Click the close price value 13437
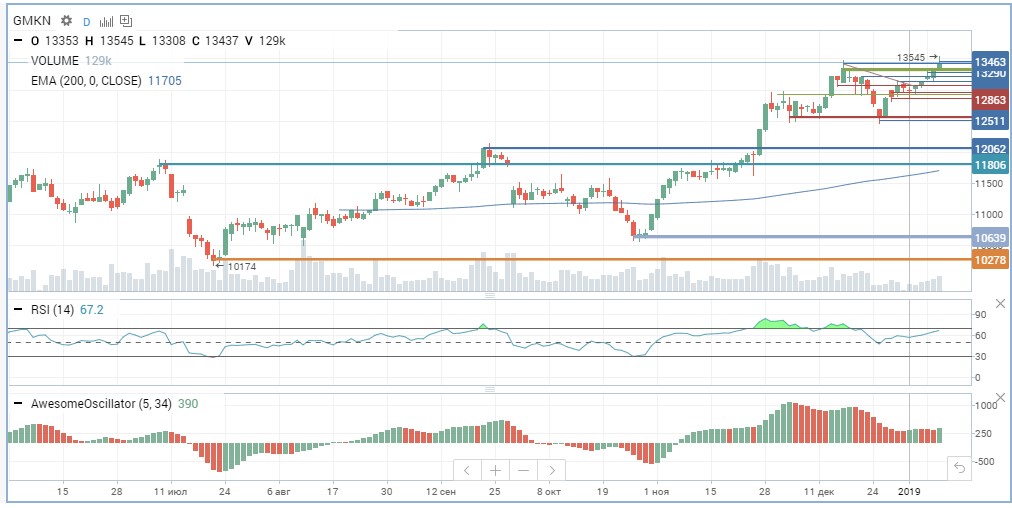 pos(222,41)
